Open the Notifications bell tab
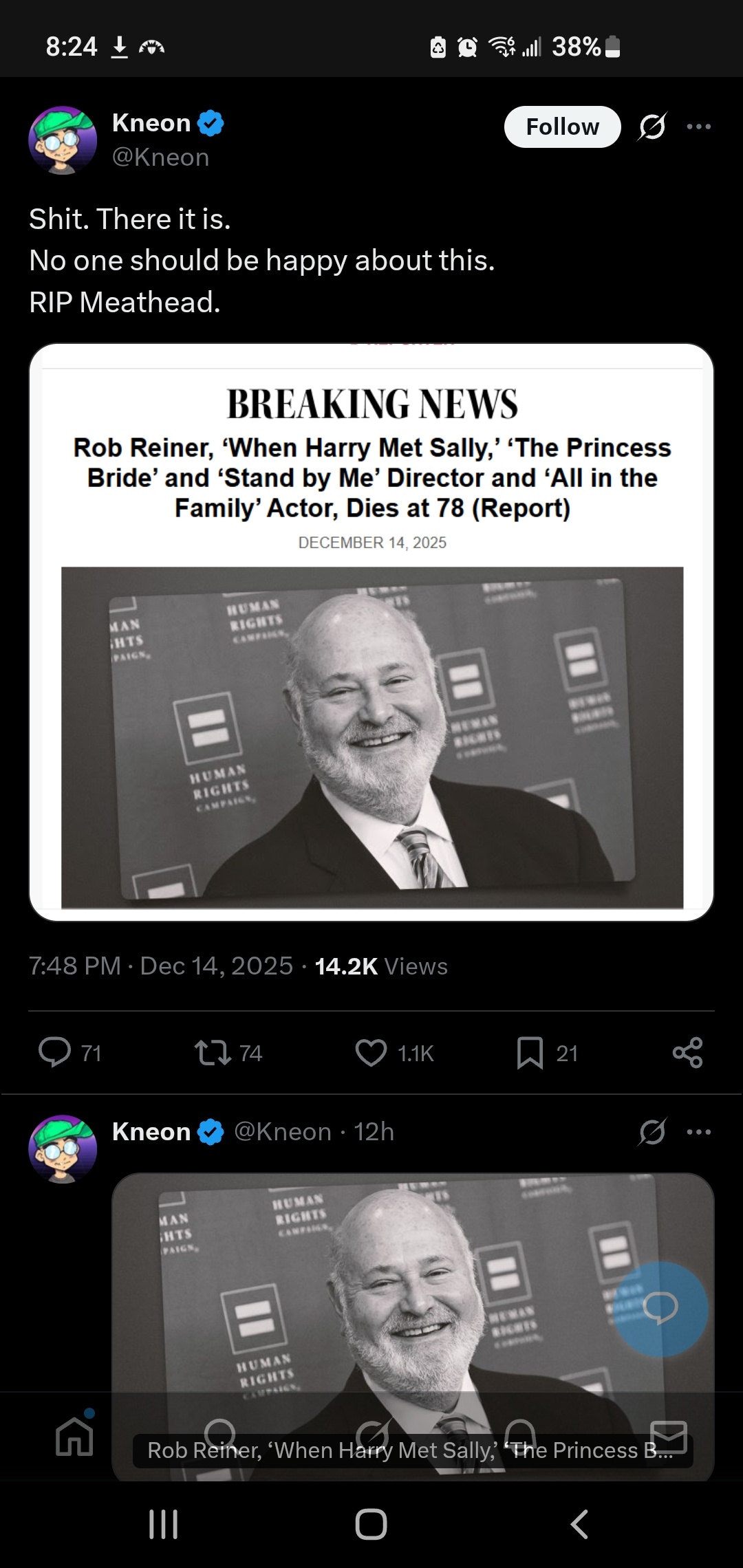The image size is (743, 1568). (x=521, y=1436)
